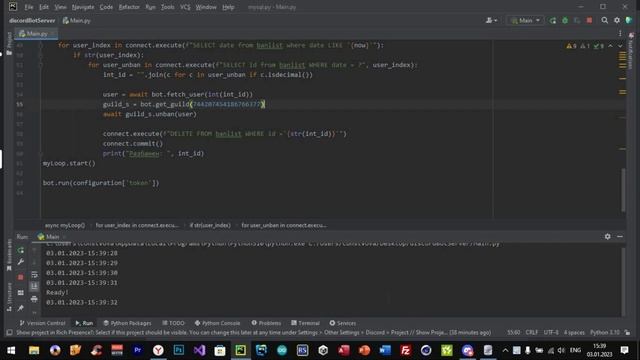Click the green Debug bug icon

[x=565, y=20]
